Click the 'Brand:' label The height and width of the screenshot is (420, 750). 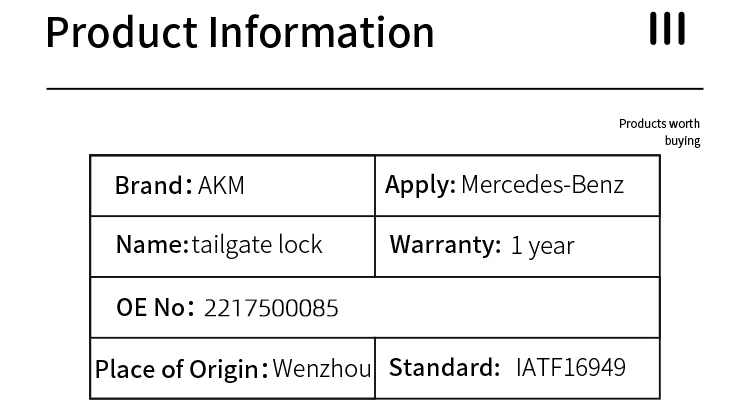click(153, 185)
